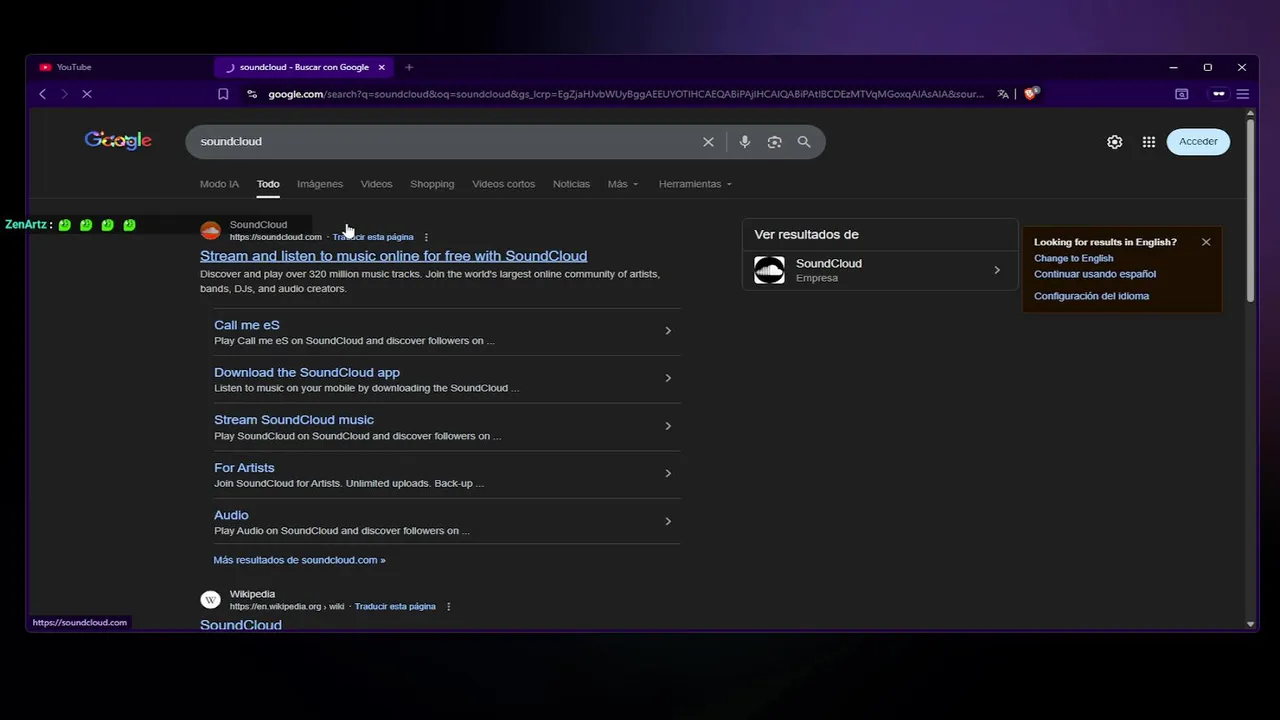The height and width of the screenshot is (720, 1280).
Task: Submit search with the magnifier icon
Action: click(x=804, y=142)
